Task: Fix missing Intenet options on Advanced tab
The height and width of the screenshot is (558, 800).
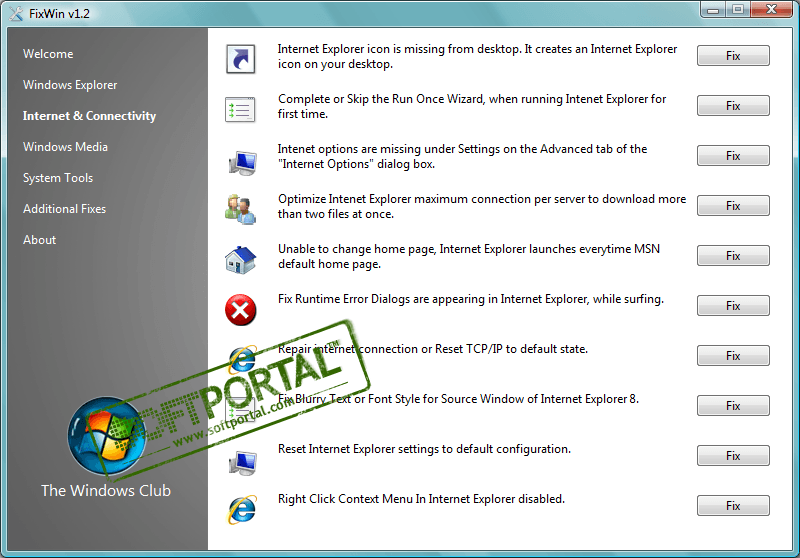Action: (733, 156)
